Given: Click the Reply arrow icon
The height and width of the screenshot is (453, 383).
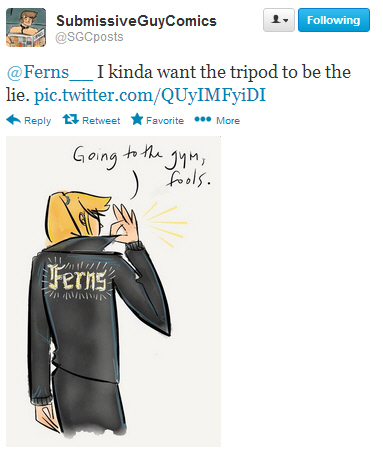Looking at the screenshot, I should (13, 120).
